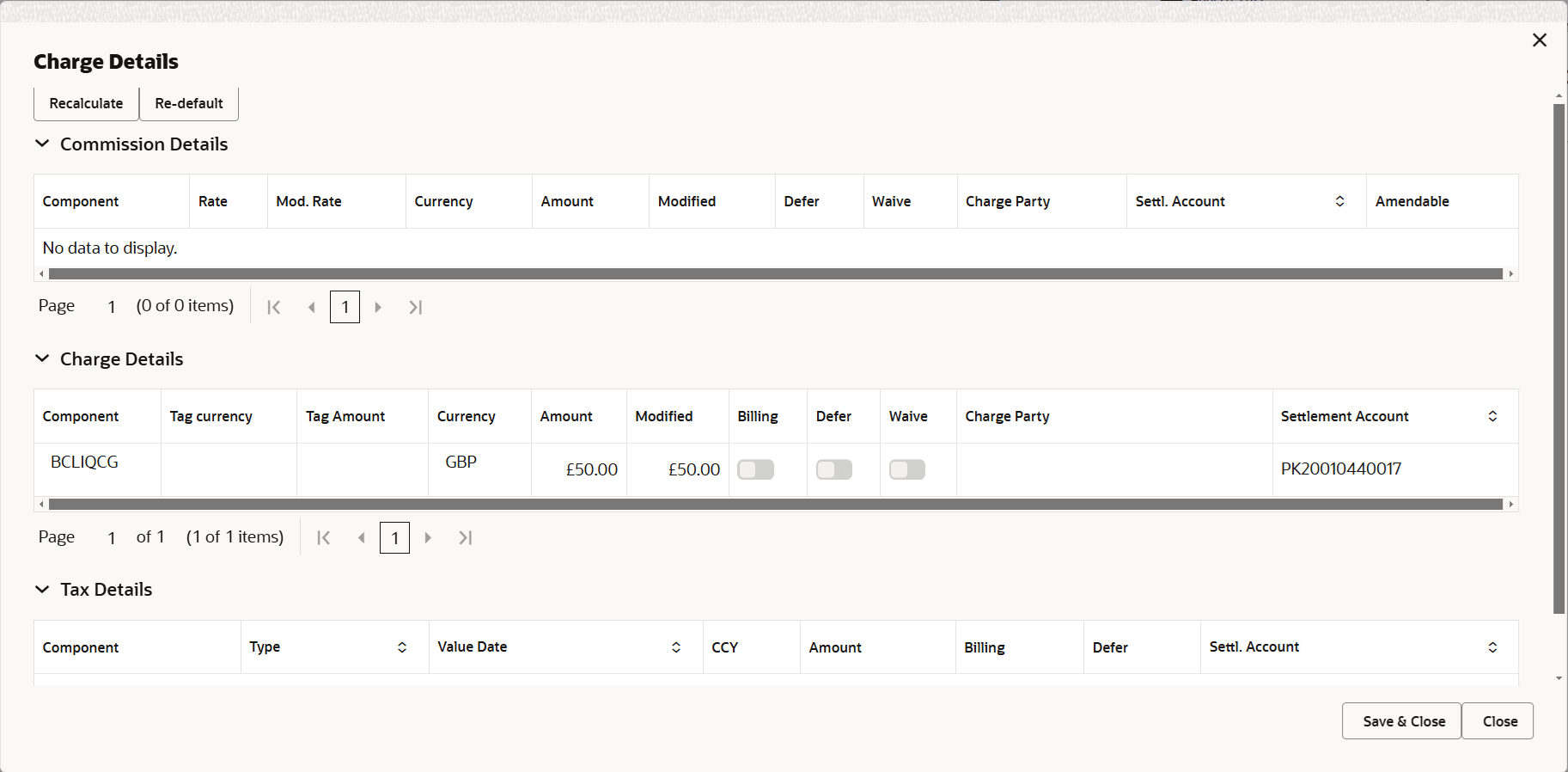Viewport: 1568px width, 772px height.
Task: Select page 1 box in Commission pagination
Action: [x=345, y=307]
